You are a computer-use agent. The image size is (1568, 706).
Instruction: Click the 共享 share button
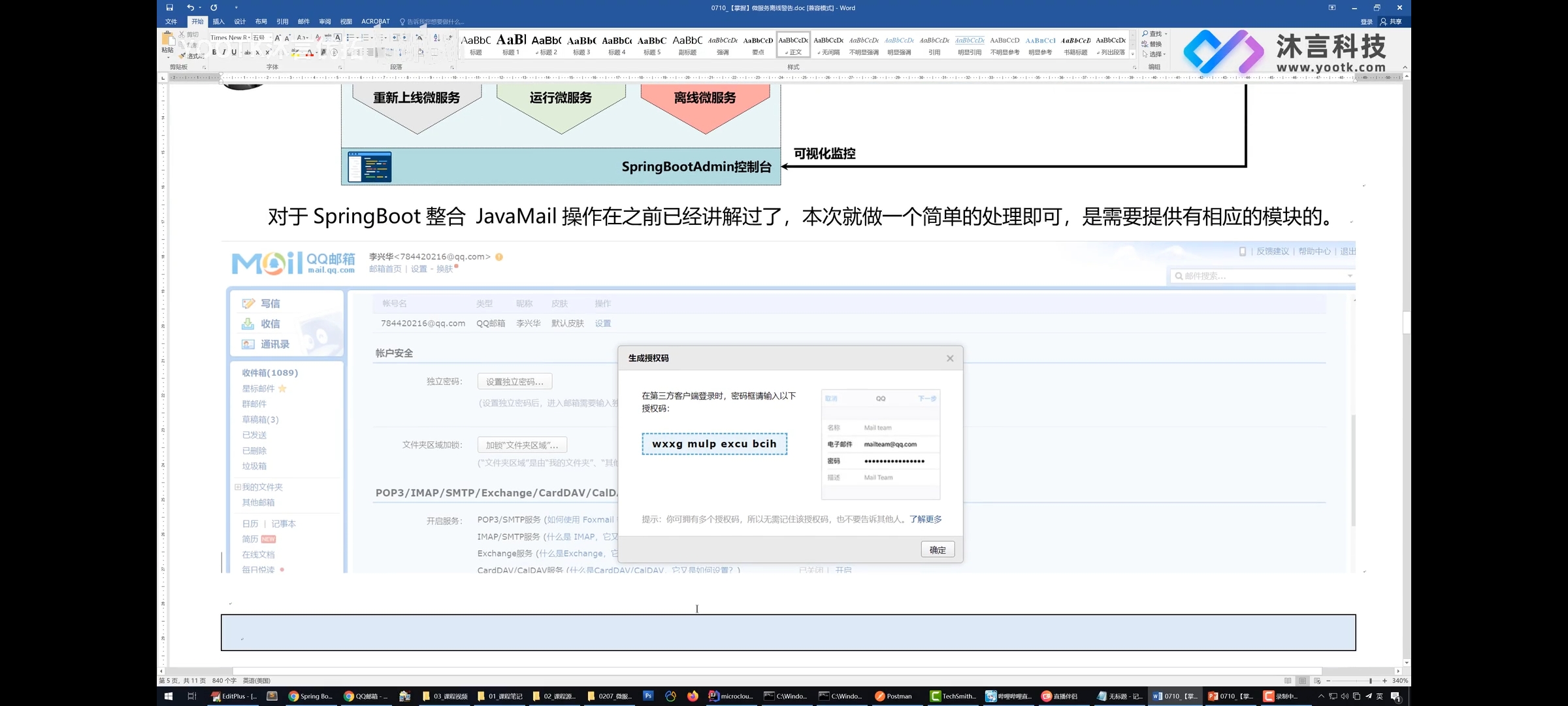pos(1391,22)
